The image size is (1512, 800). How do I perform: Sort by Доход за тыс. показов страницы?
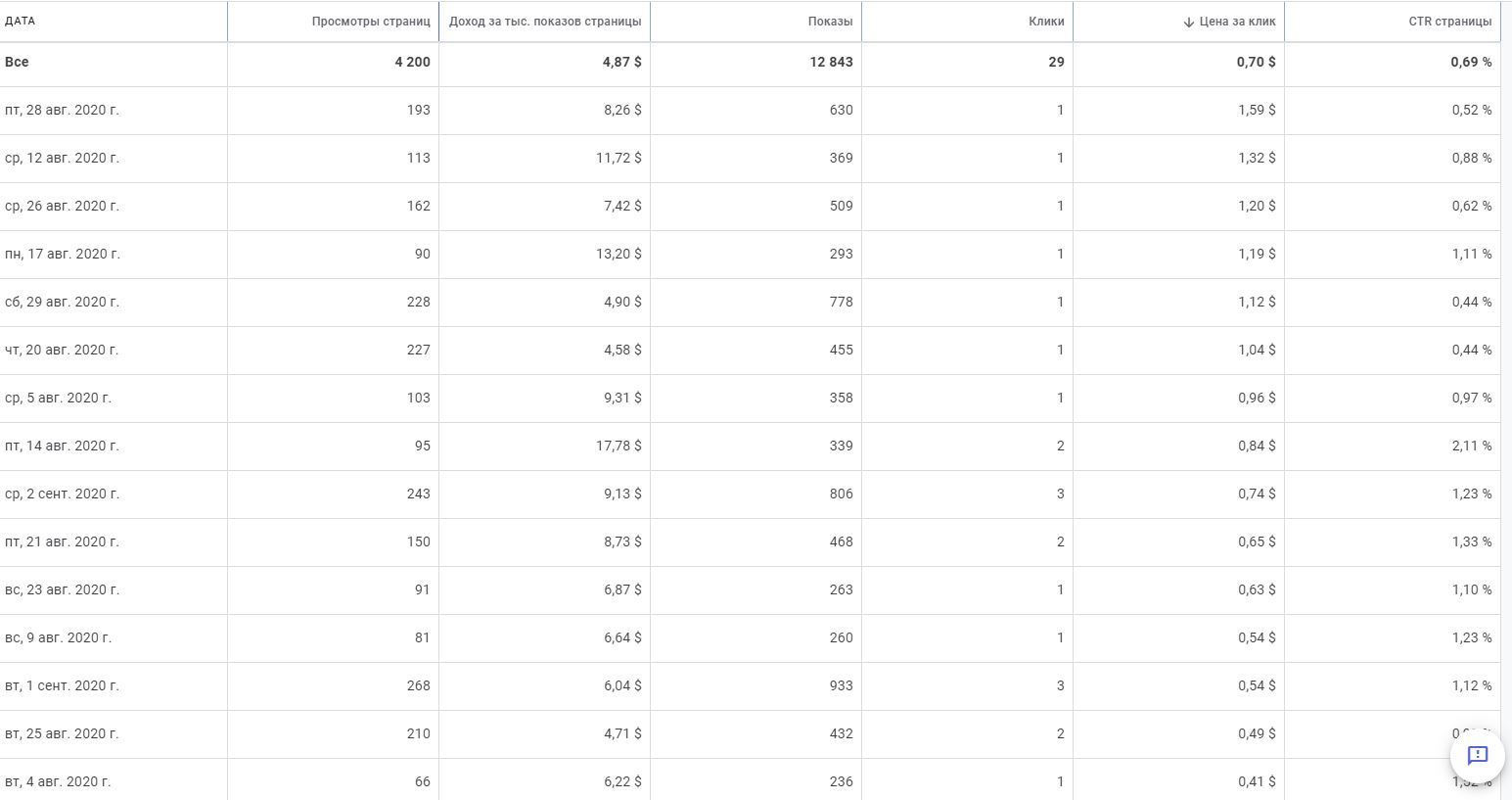(545, 22)
